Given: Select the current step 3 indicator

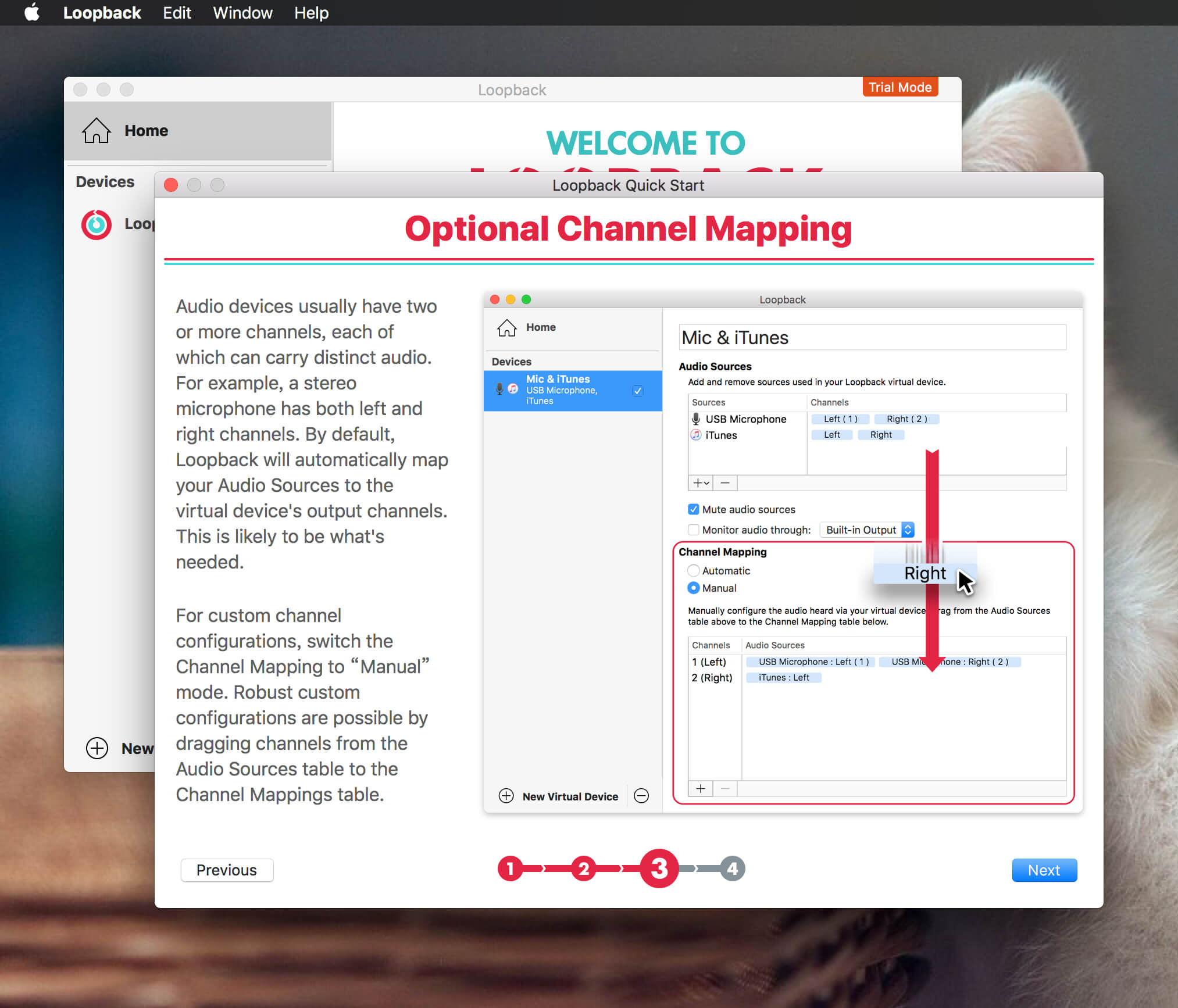Looking at the screenshot, I should [x=659, y=868].
